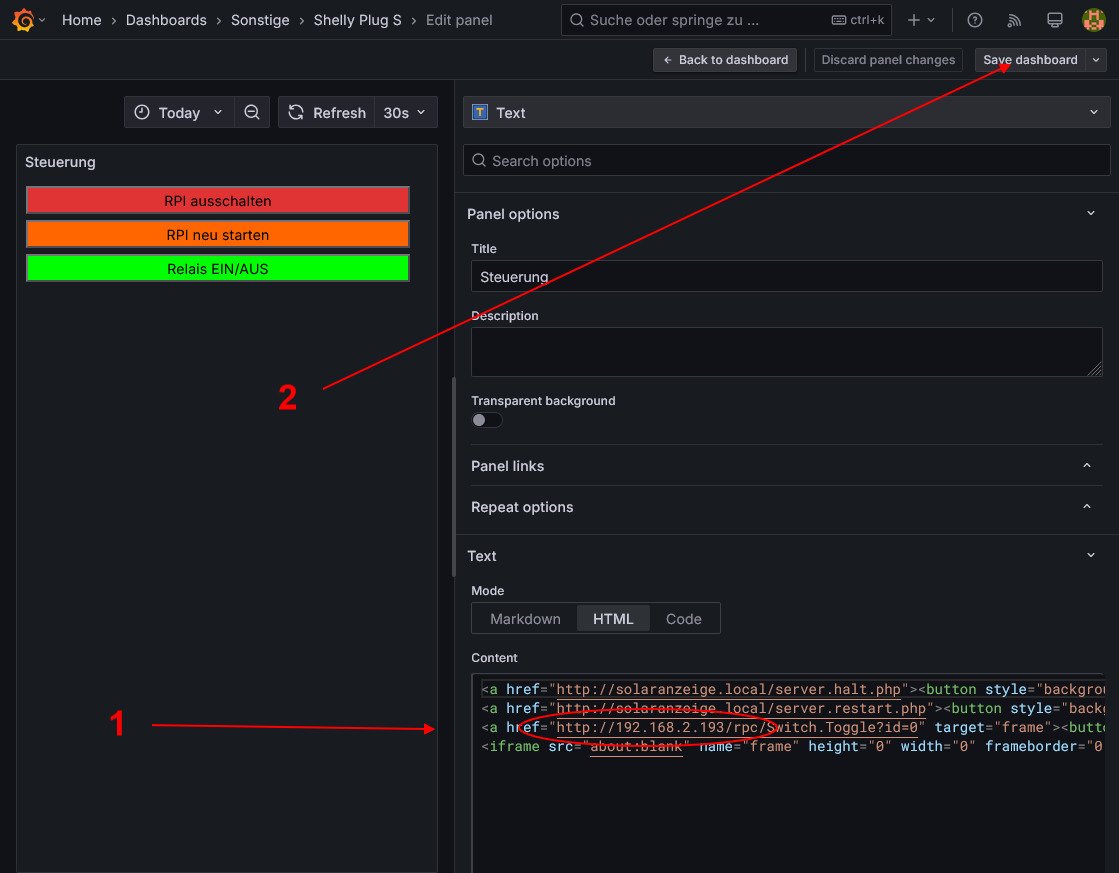Select Markdown mode
Viewport: 1119px width, 873px height.
point(525,619)
